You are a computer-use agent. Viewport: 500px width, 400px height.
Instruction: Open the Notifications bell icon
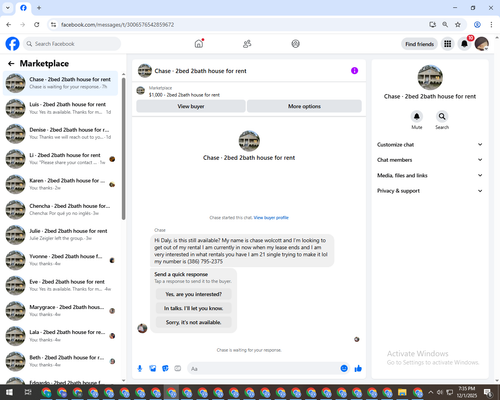tap(464, 44)
